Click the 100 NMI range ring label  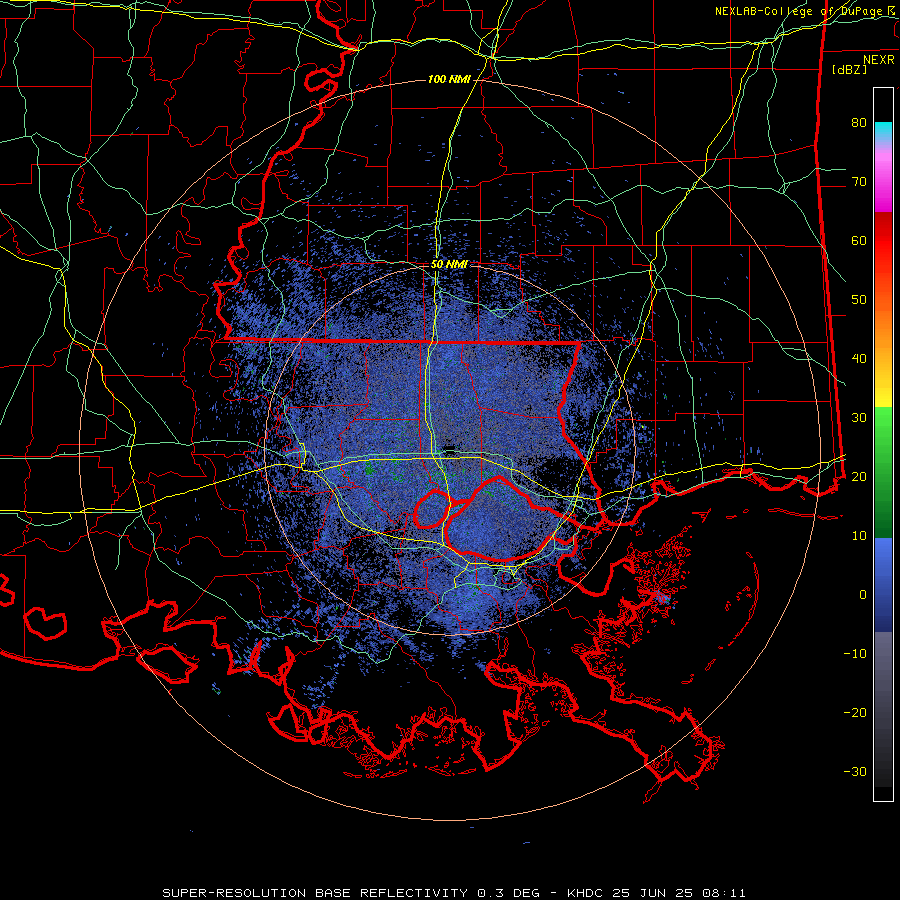[x=449, y=79]
